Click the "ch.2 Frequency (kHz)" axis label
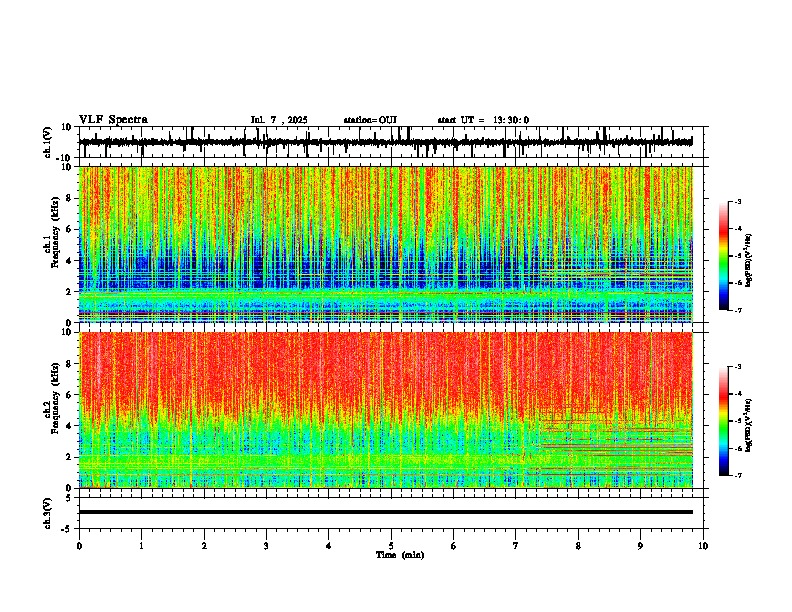The width and height of the screenshot is (792, 612). (x=51, y=399)
